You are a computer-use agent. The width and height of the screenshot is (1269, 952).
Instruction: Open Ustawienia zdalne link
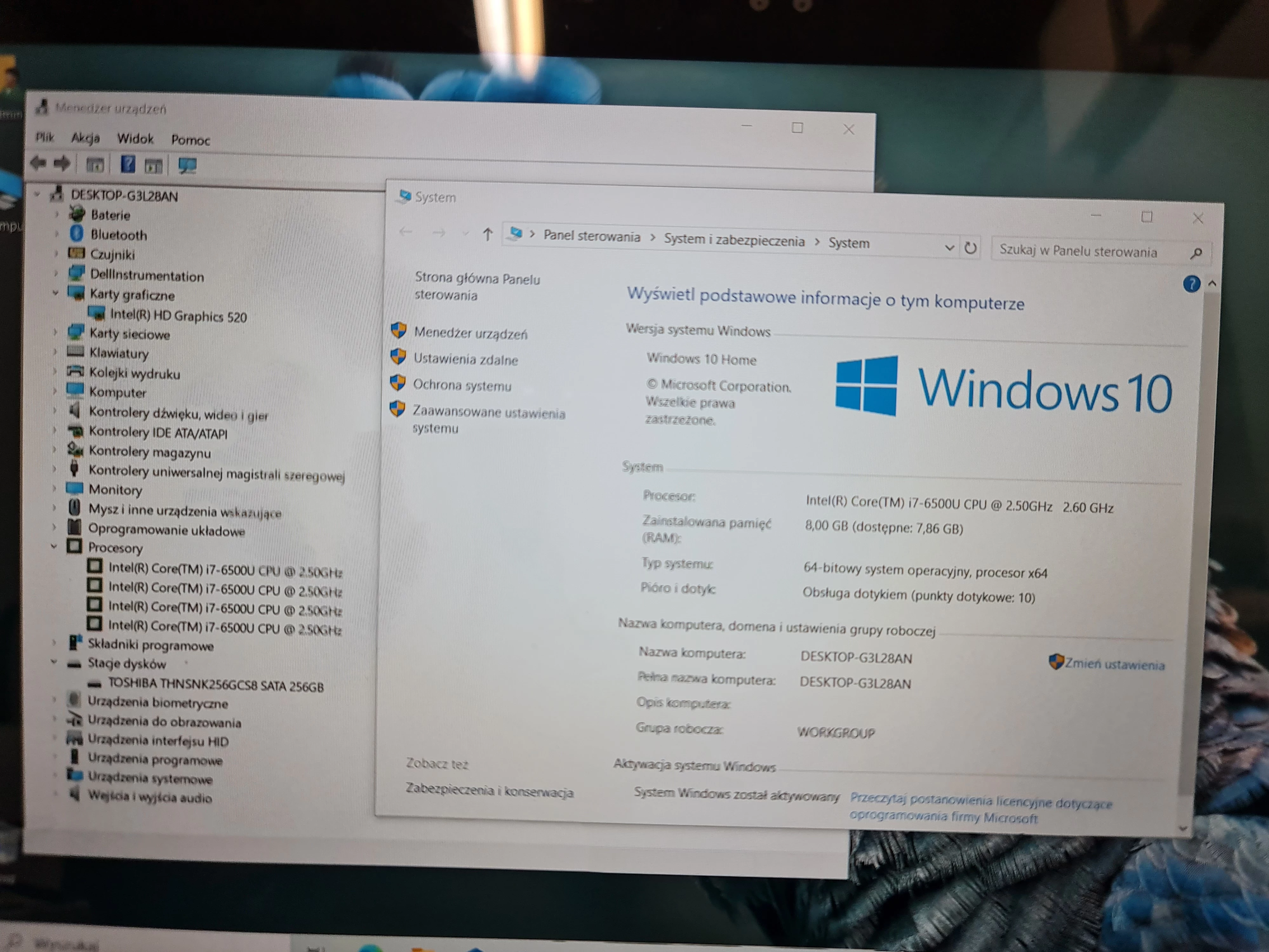click(x=466, y=360)
